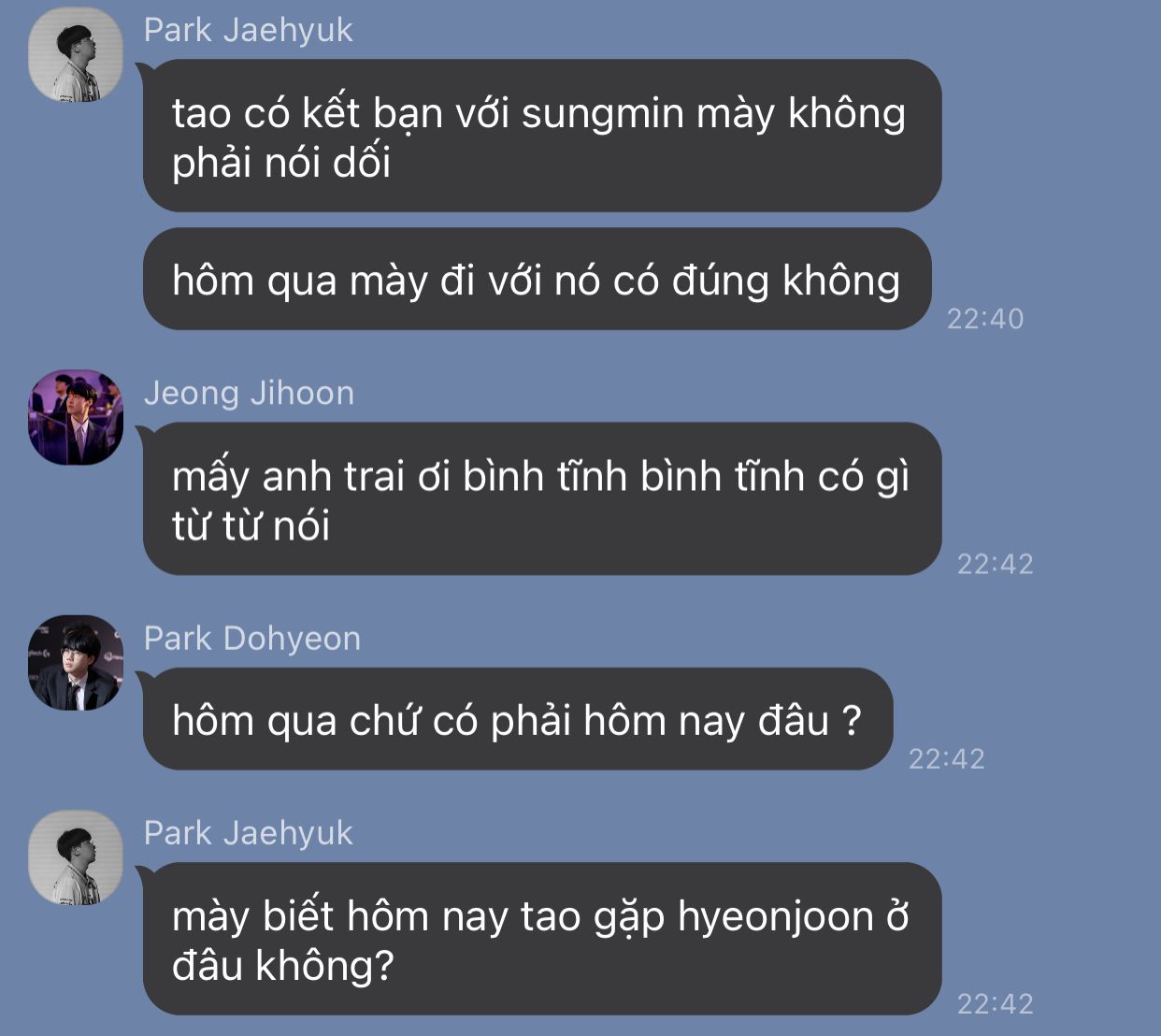Image resolution: width=1161 pixels, height=1036 pixels.
Task: Click the question mark ending Park Dohyeon's message
Action: 851,720
